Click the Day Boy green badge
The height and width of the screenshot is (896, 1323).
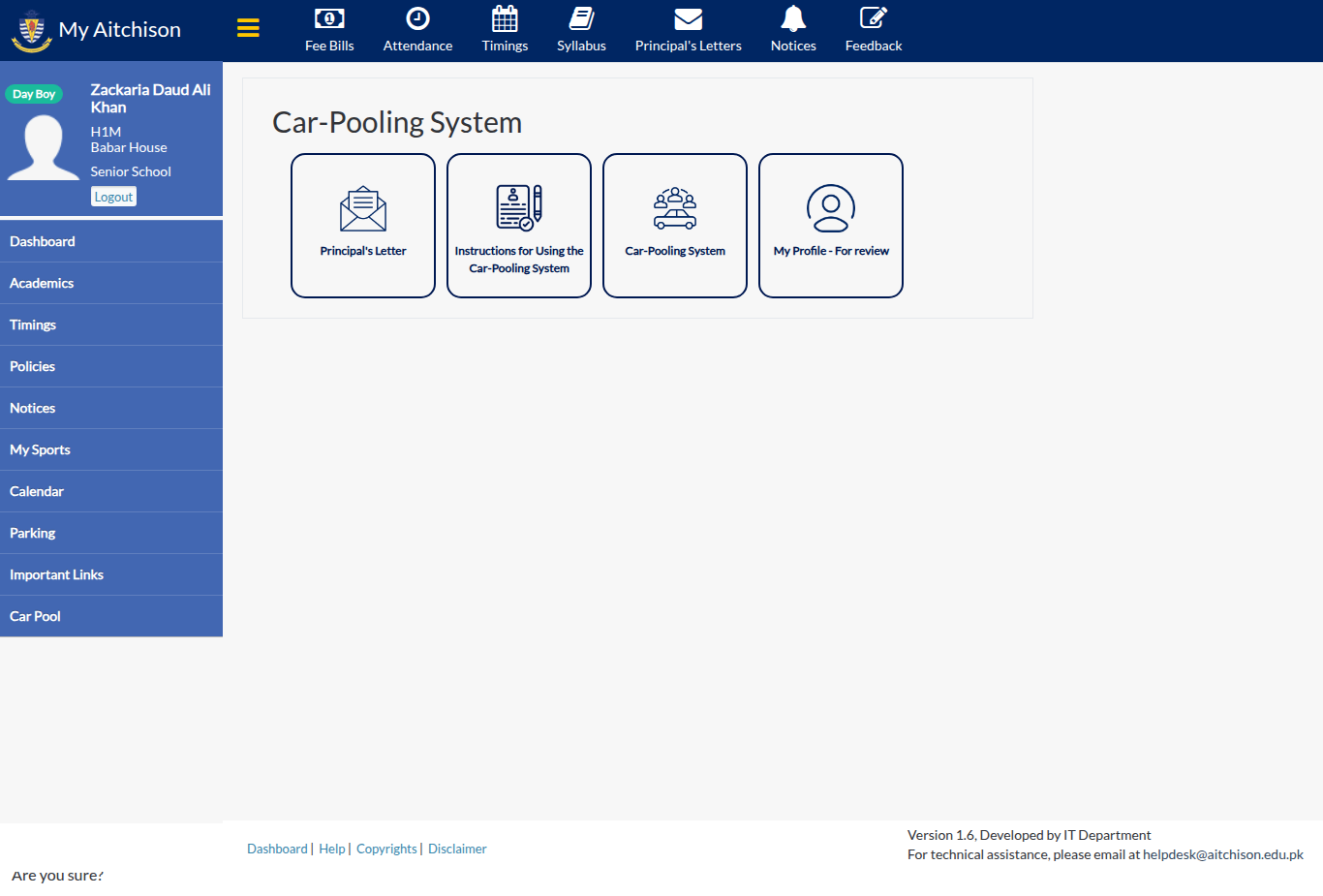click(34, 94)
